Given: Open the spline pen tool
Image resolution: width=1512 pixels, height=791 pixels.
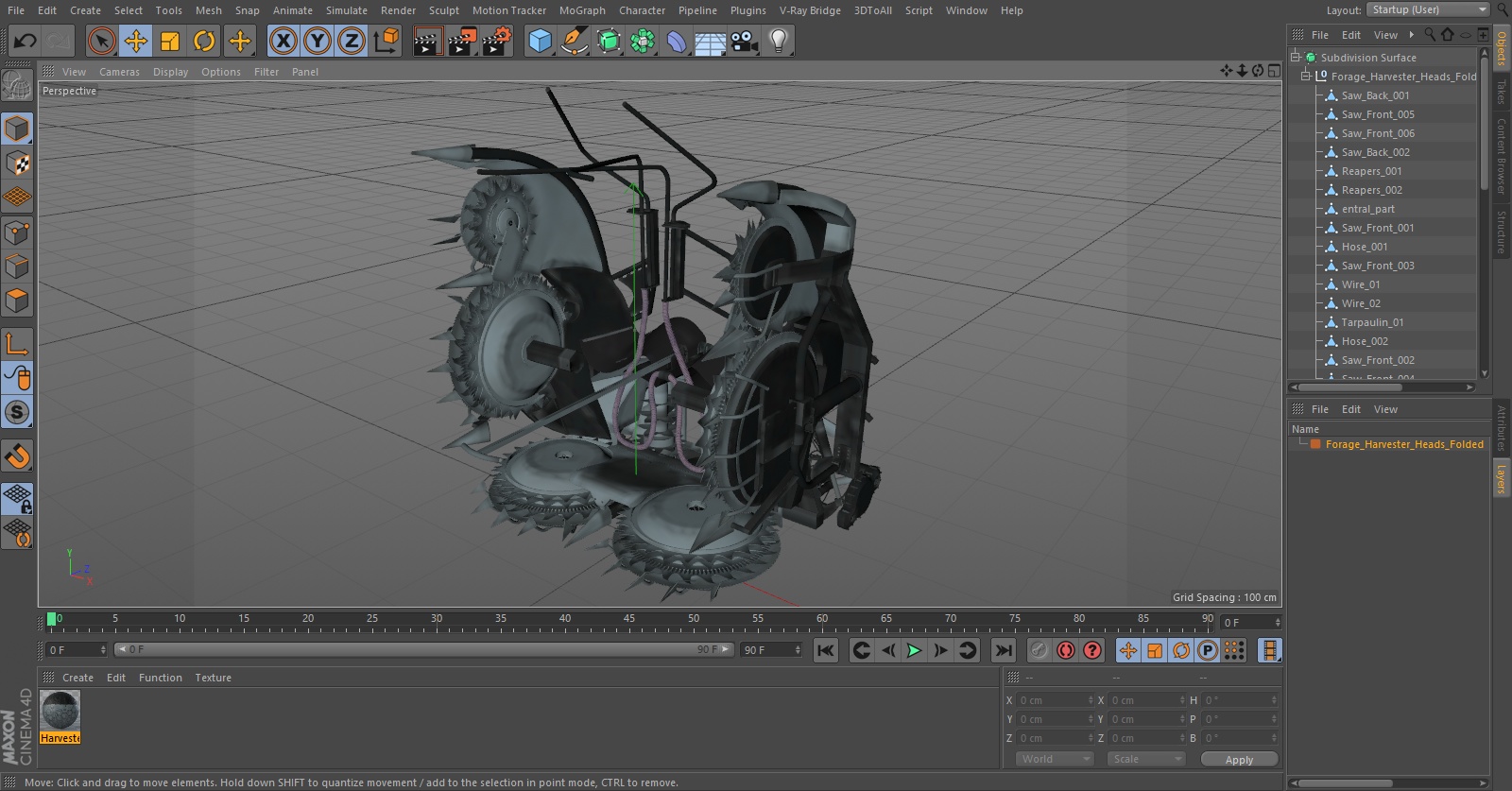Looking at the screenshot, I should pyautogui.click(x=574, y=41).
